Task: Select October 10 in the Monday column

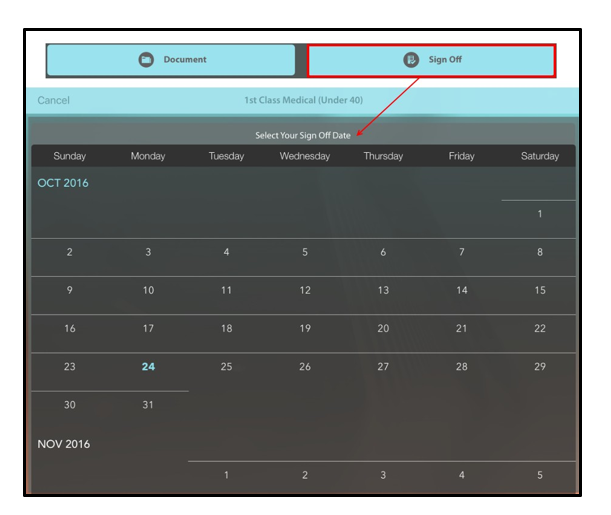Action: coord(148,290)
